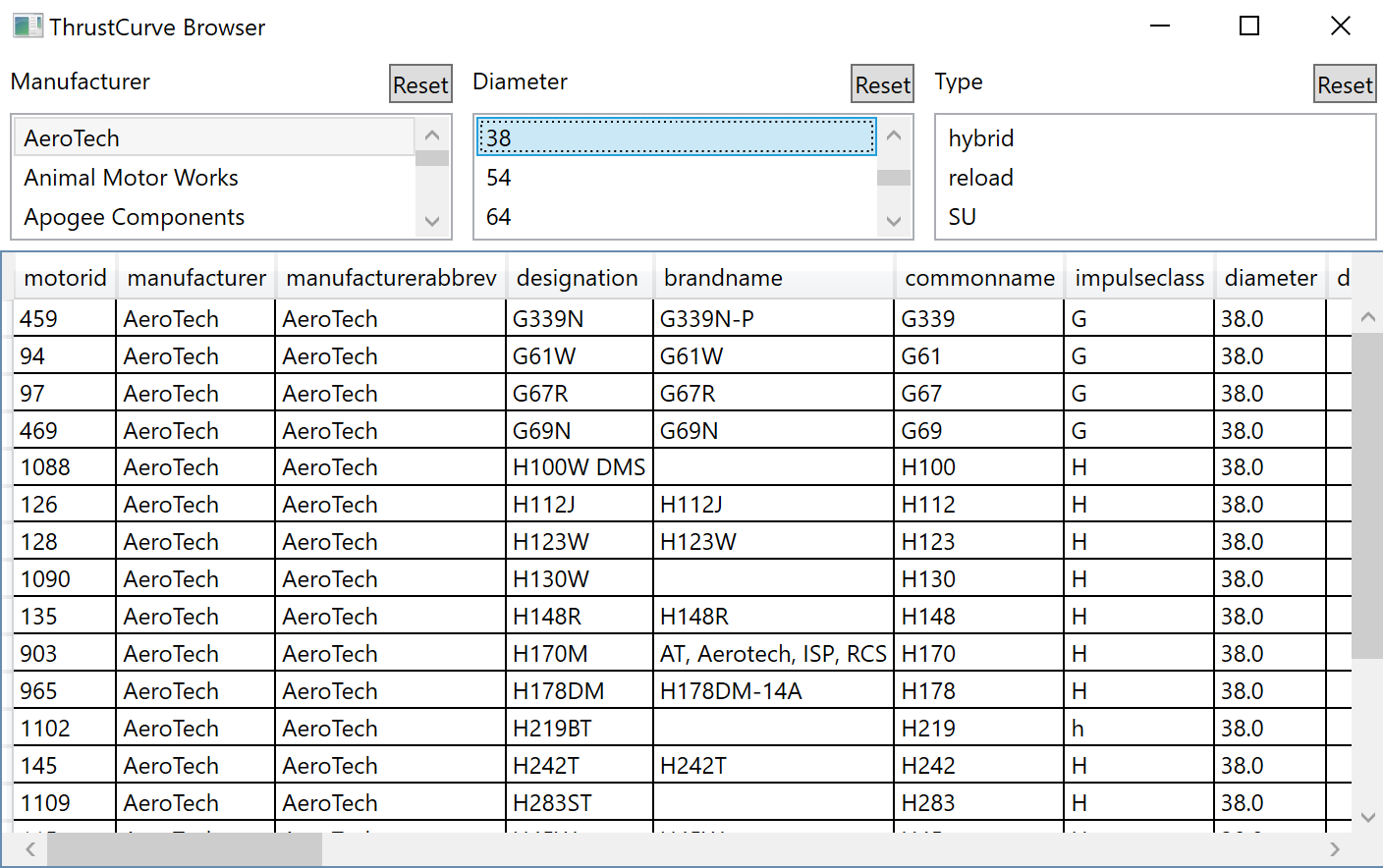Select the motorid 135 cell

[65, 617]
